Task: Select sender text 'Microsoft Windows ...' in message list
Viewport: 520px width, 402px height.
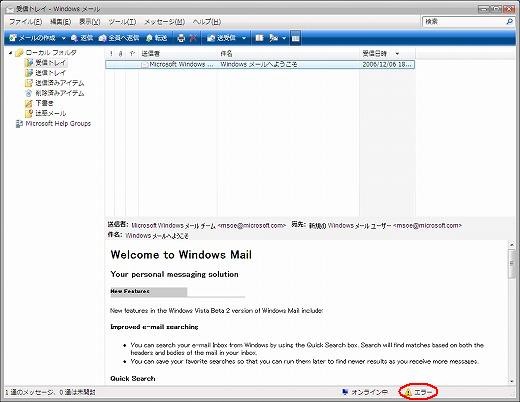Action: 181,64
